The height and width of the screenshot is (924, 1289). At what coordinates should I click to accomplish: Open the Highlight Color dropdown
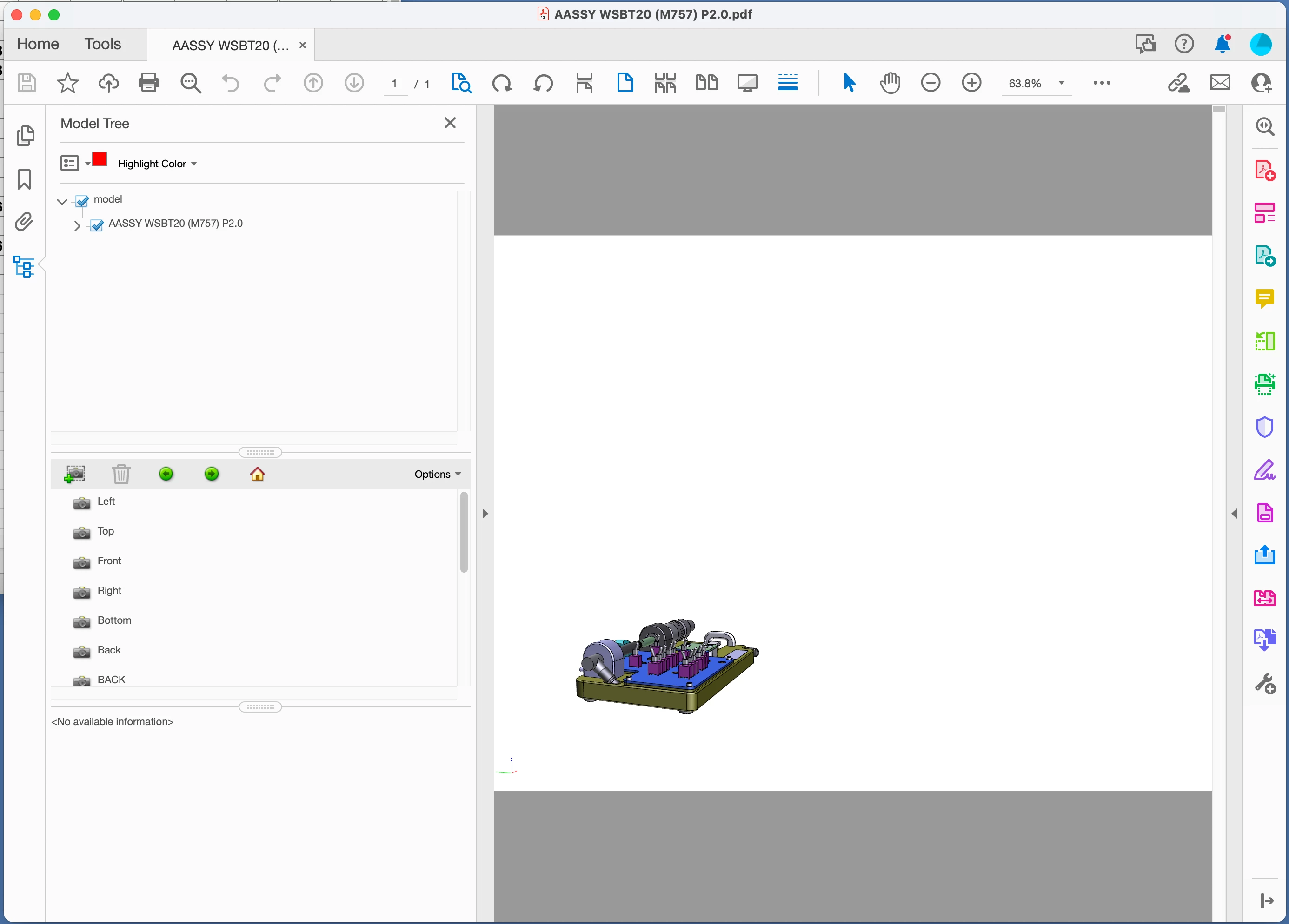(158, 164)
